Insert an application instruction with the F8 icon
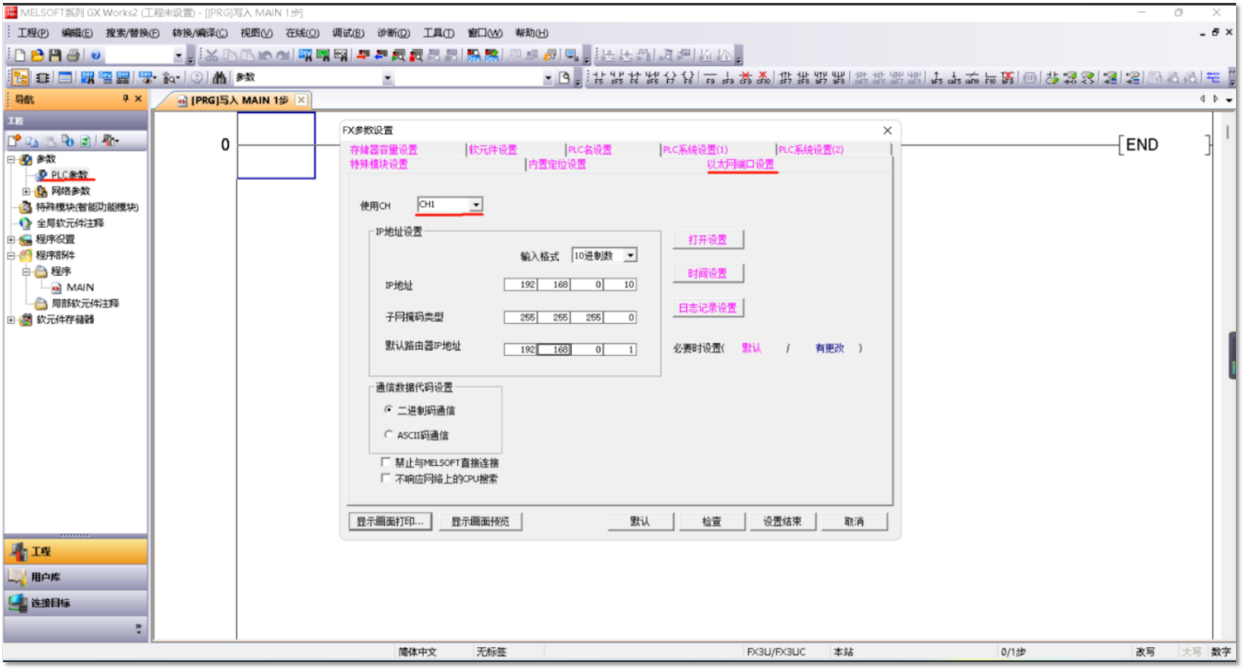The image size is (1245, 671). pos(690,77)
